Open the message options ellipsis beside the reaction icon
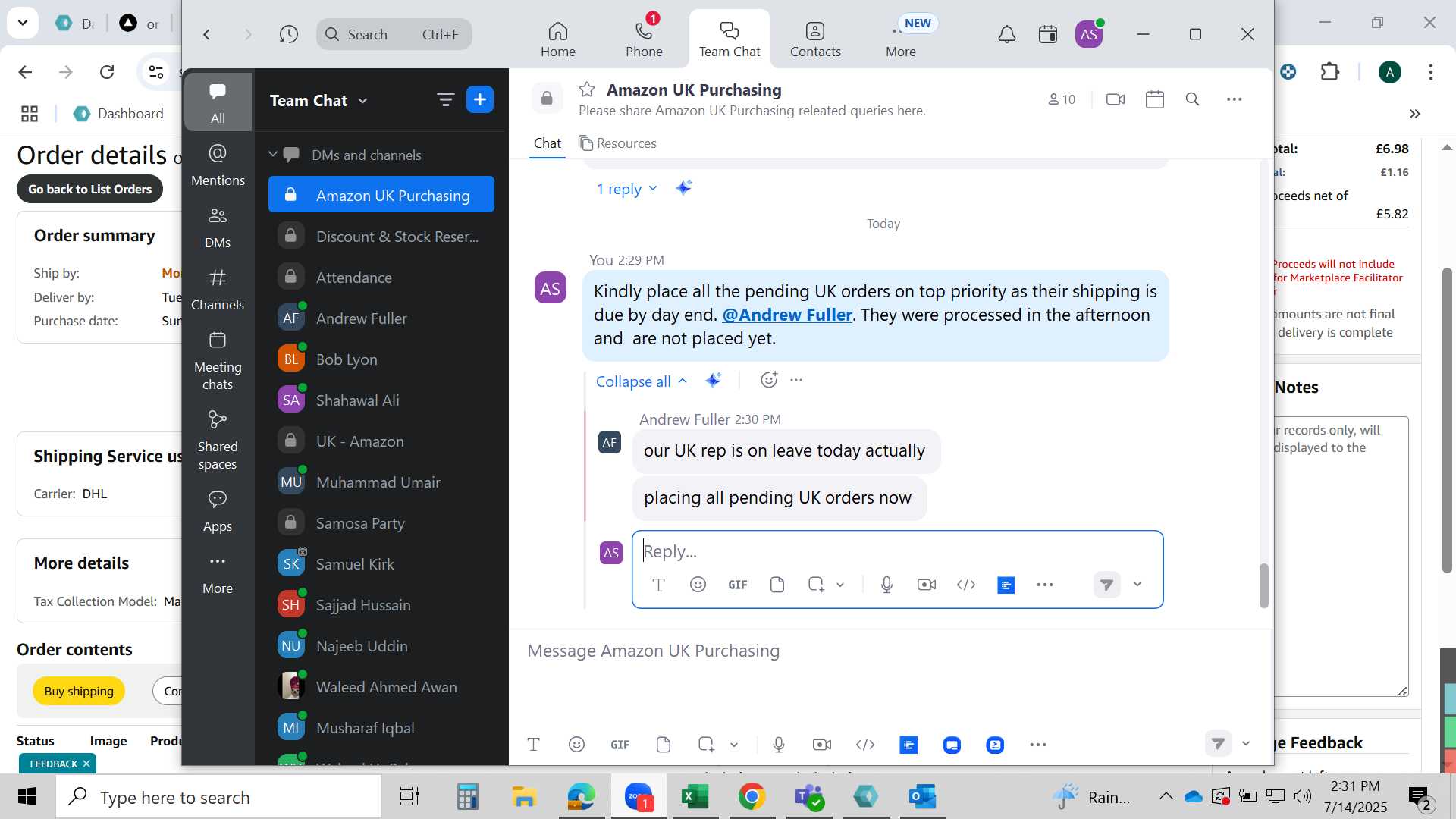This screenshot has height=819, width=1456. (x=796, y=380)
